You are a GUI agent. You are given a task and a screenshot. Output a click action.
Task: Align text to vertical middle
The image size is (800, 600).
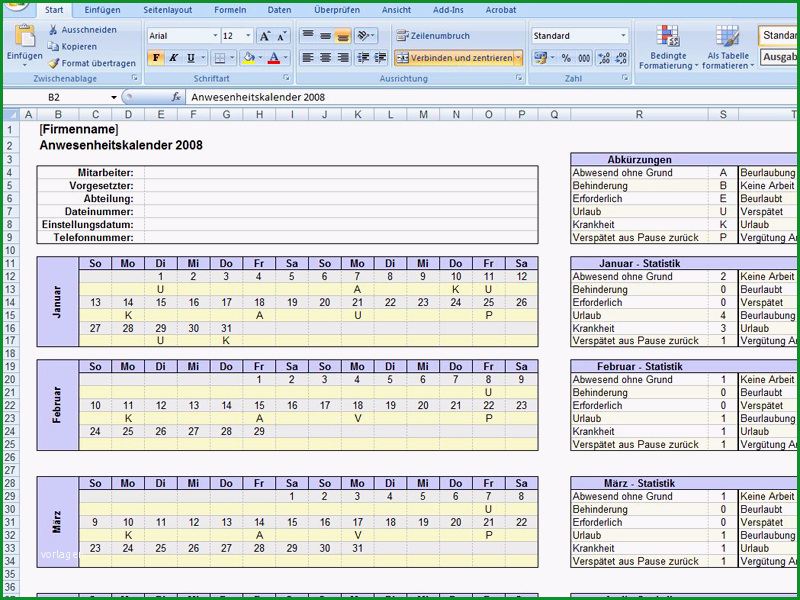(326, 35)
